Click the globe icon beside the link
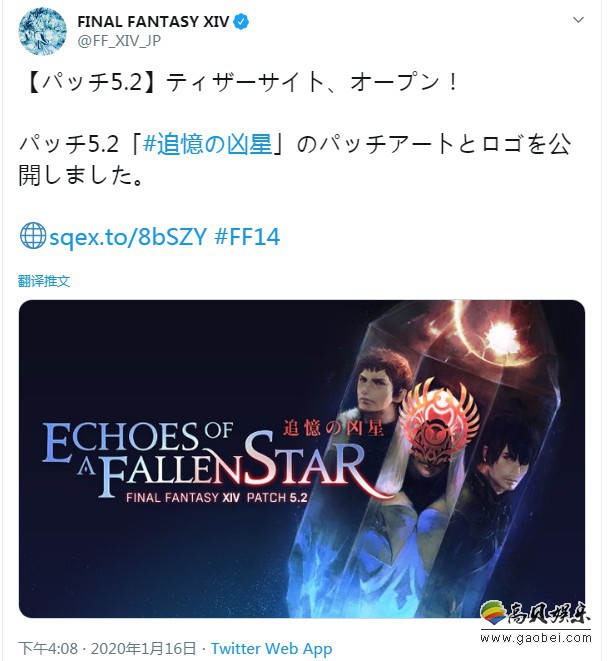This screenshot has height=661, width=607. [x=32, y=236]
